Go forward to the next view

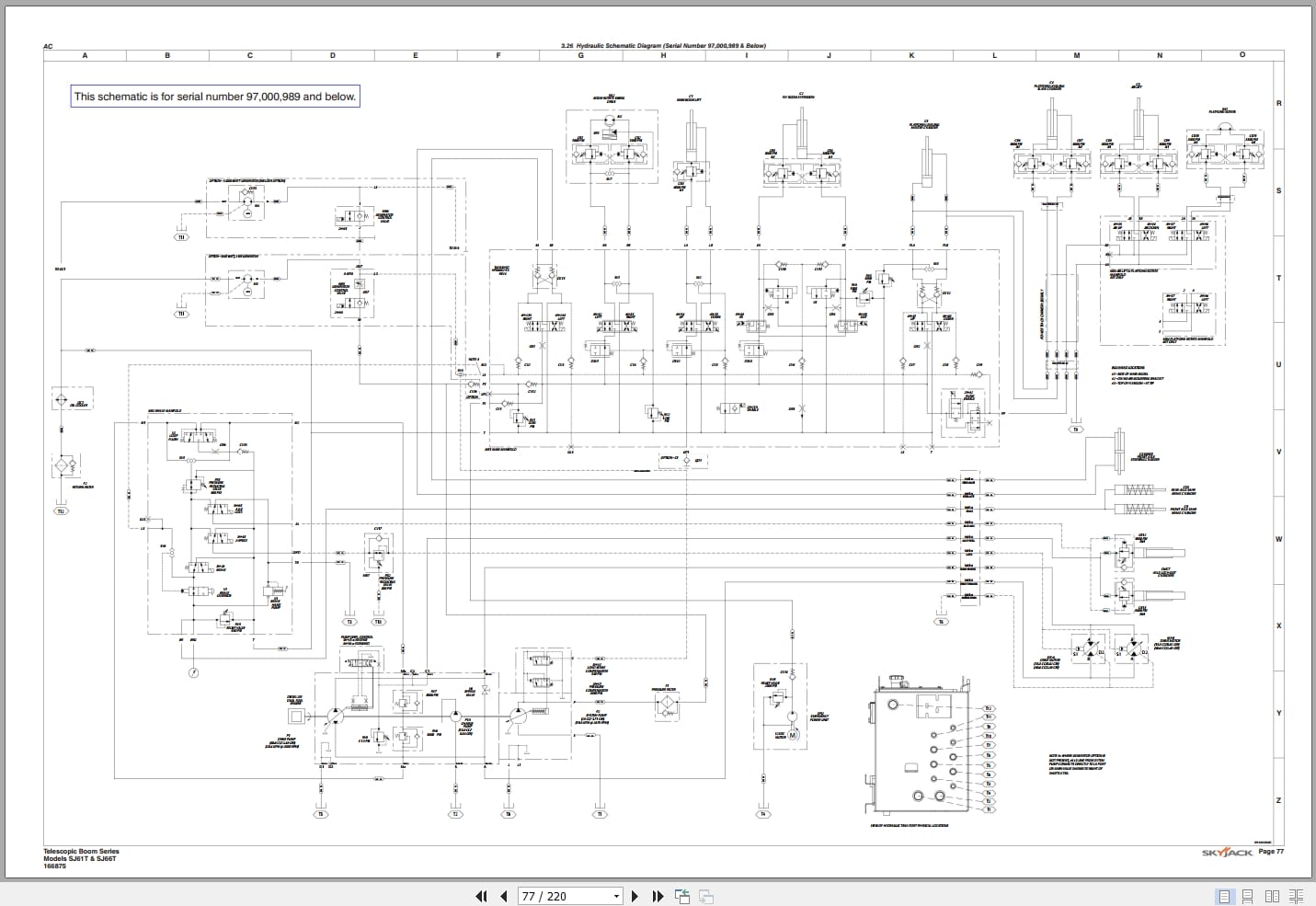click(706, 896)
